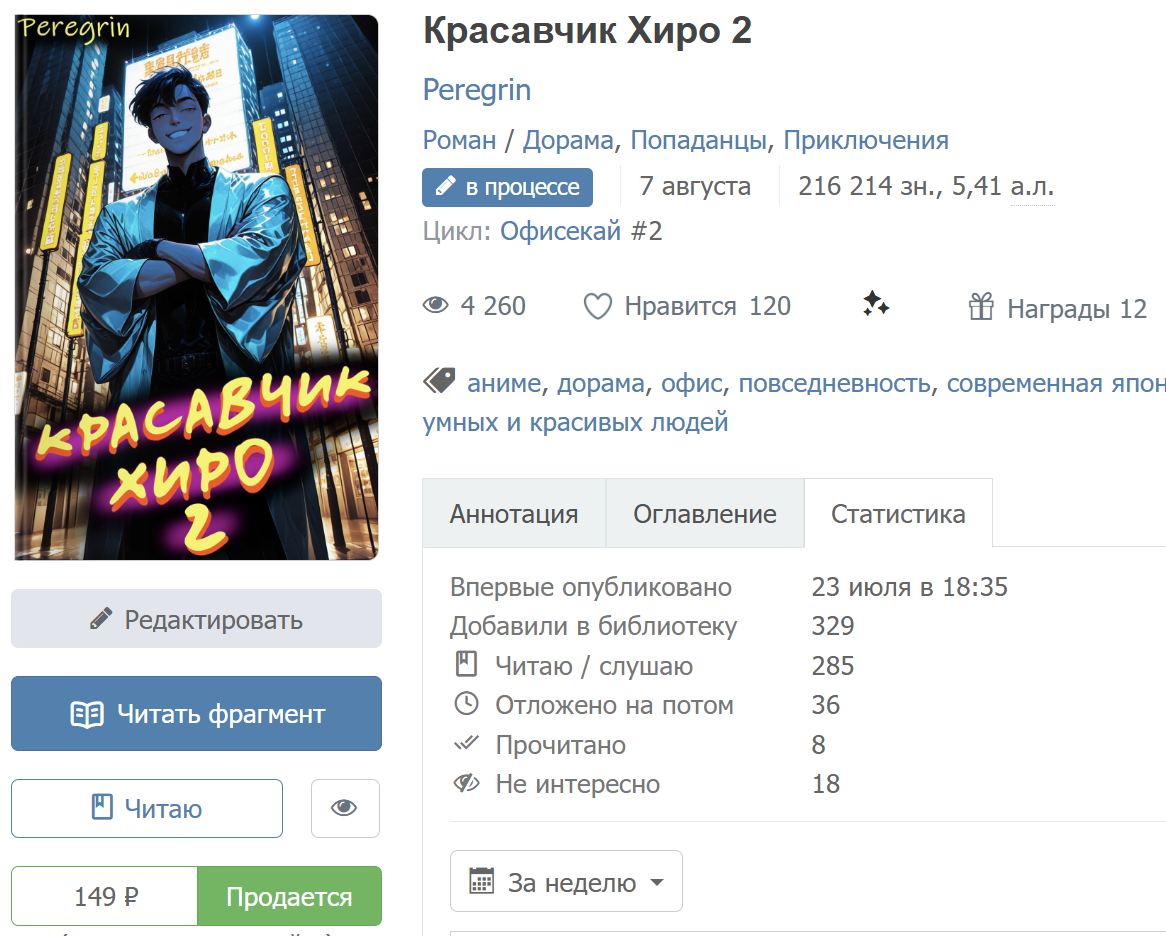Screen dimensions: 1166x936
Task: Open the author link Peregrin
Action: point(477,90)
